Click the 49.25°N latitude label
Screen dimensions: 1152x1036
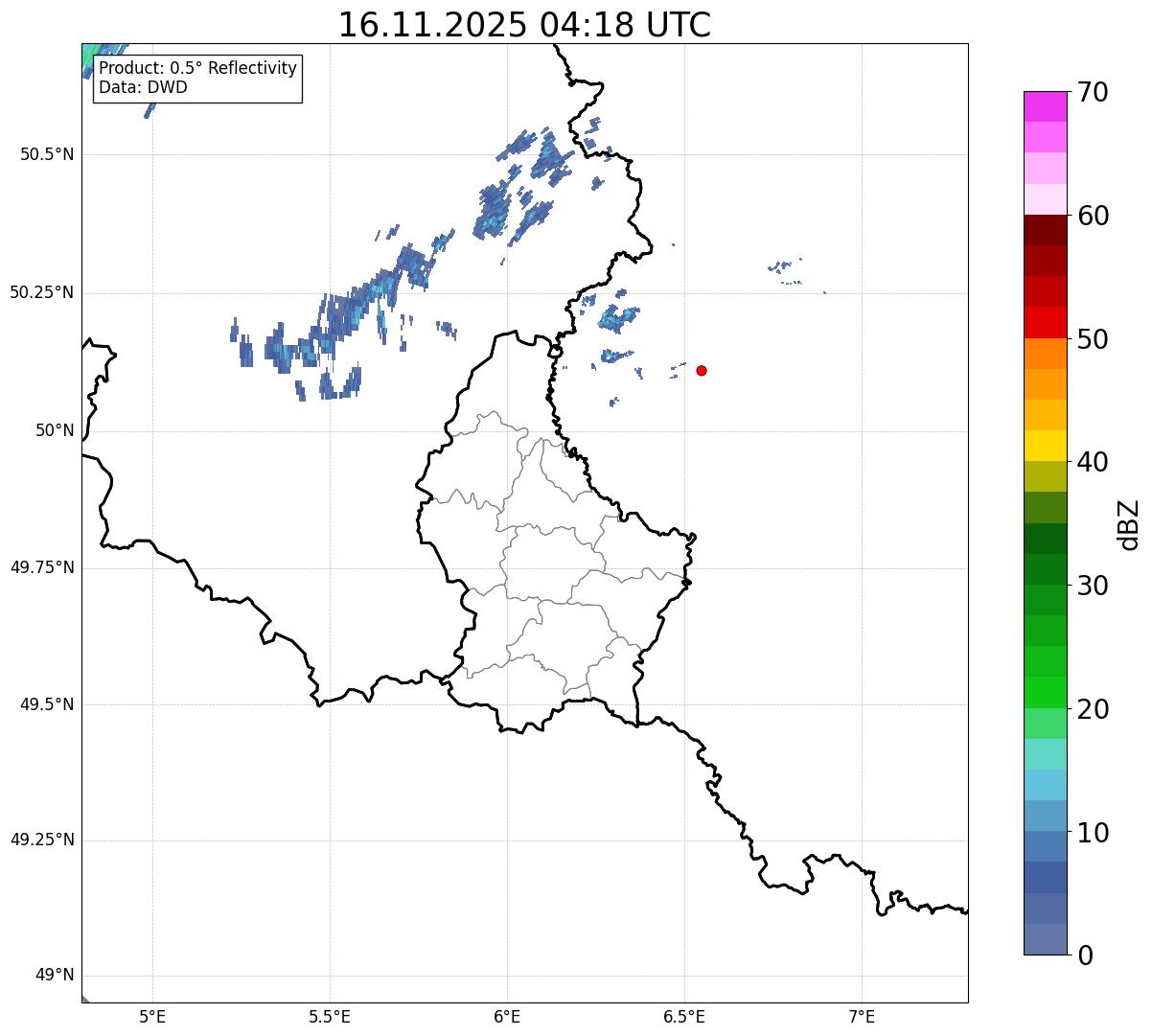point(42,840)
